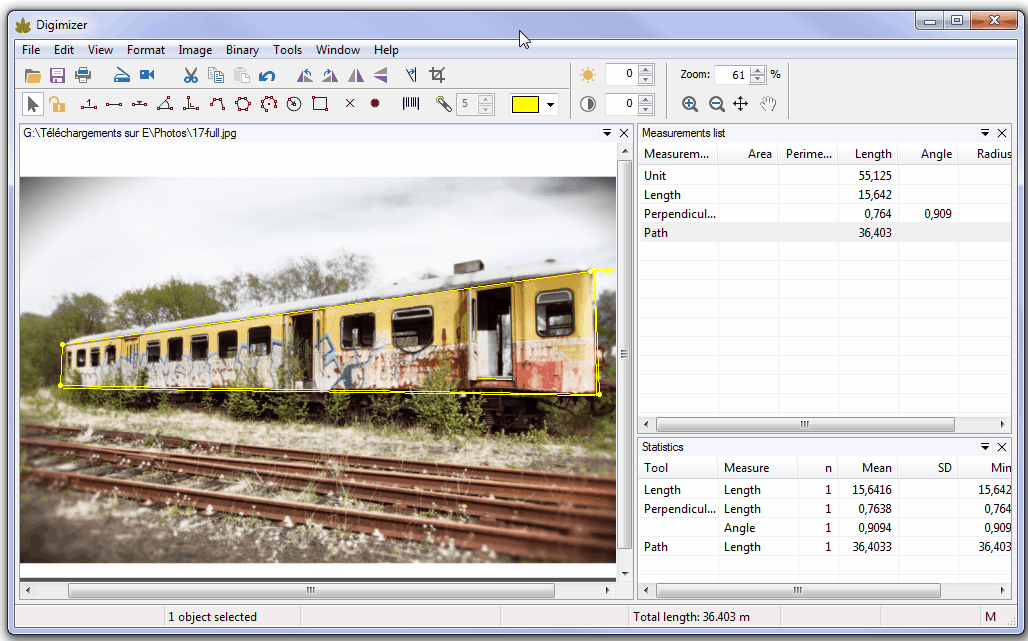Open the Tools menu
Image resolution: width=1028 pixels, height=641 pixels.
pyautogui.click(x=288, y=49)
